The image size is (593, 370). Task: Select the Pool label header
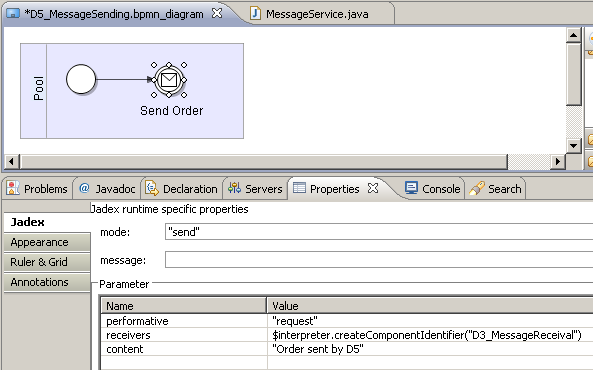pos(34,91)
